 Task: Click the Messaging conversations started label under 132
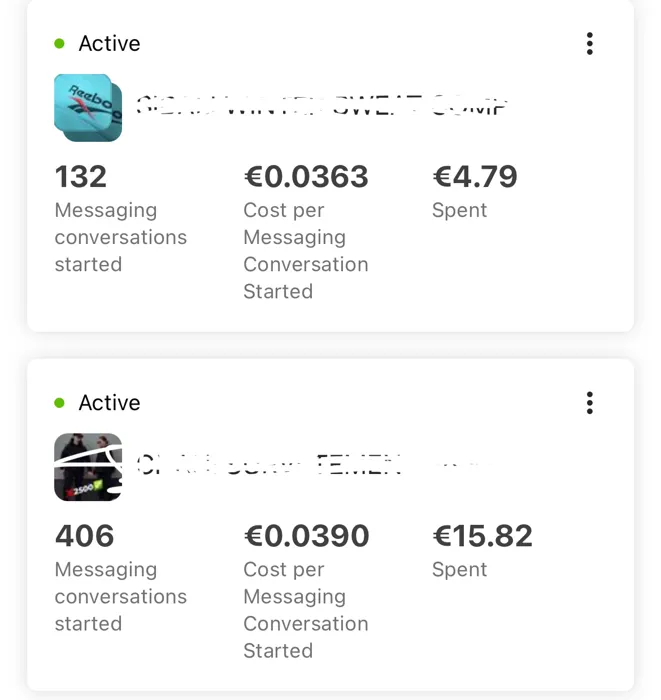pyautogui.click(x=121, y=237)
